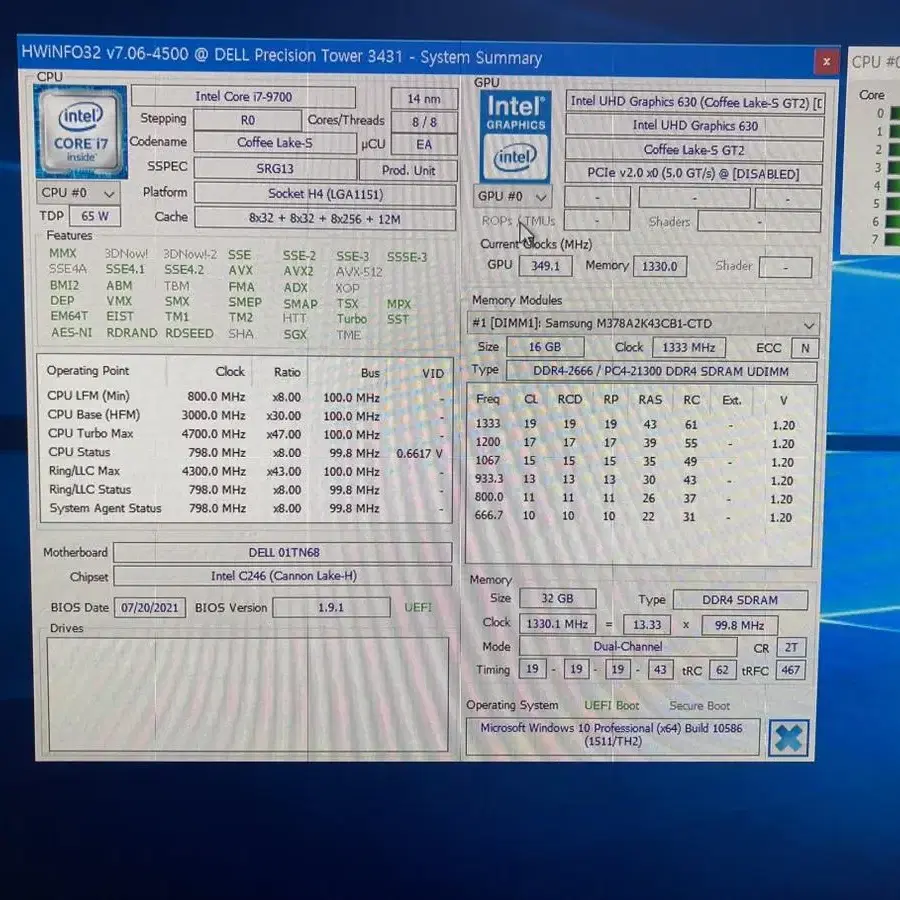Click the Clock column header in operating points

(x=230, y=371)
